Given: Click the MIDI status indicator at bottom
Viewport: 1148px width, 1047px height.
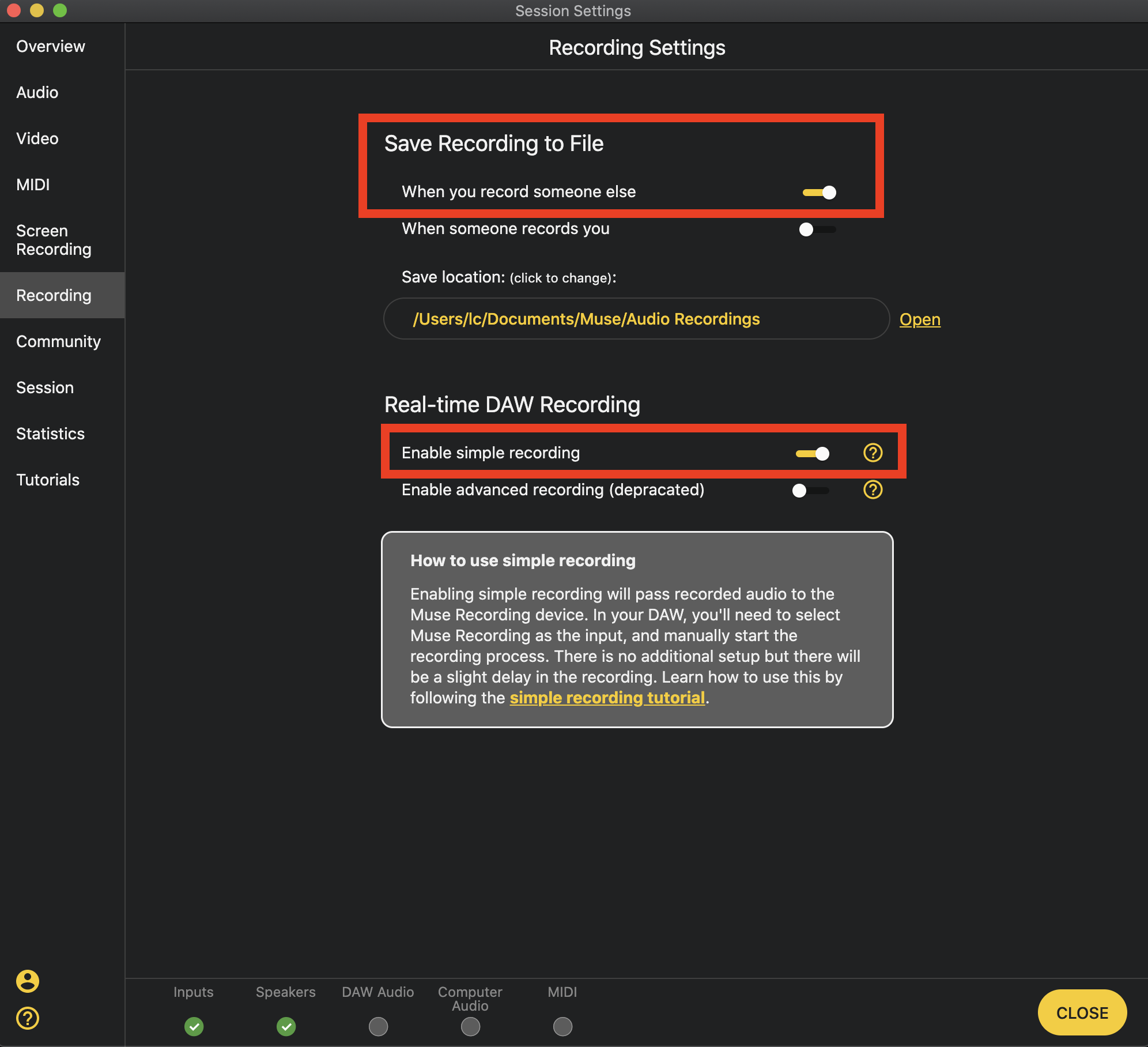Looking at the screenshot, I should pos(562,1026).
